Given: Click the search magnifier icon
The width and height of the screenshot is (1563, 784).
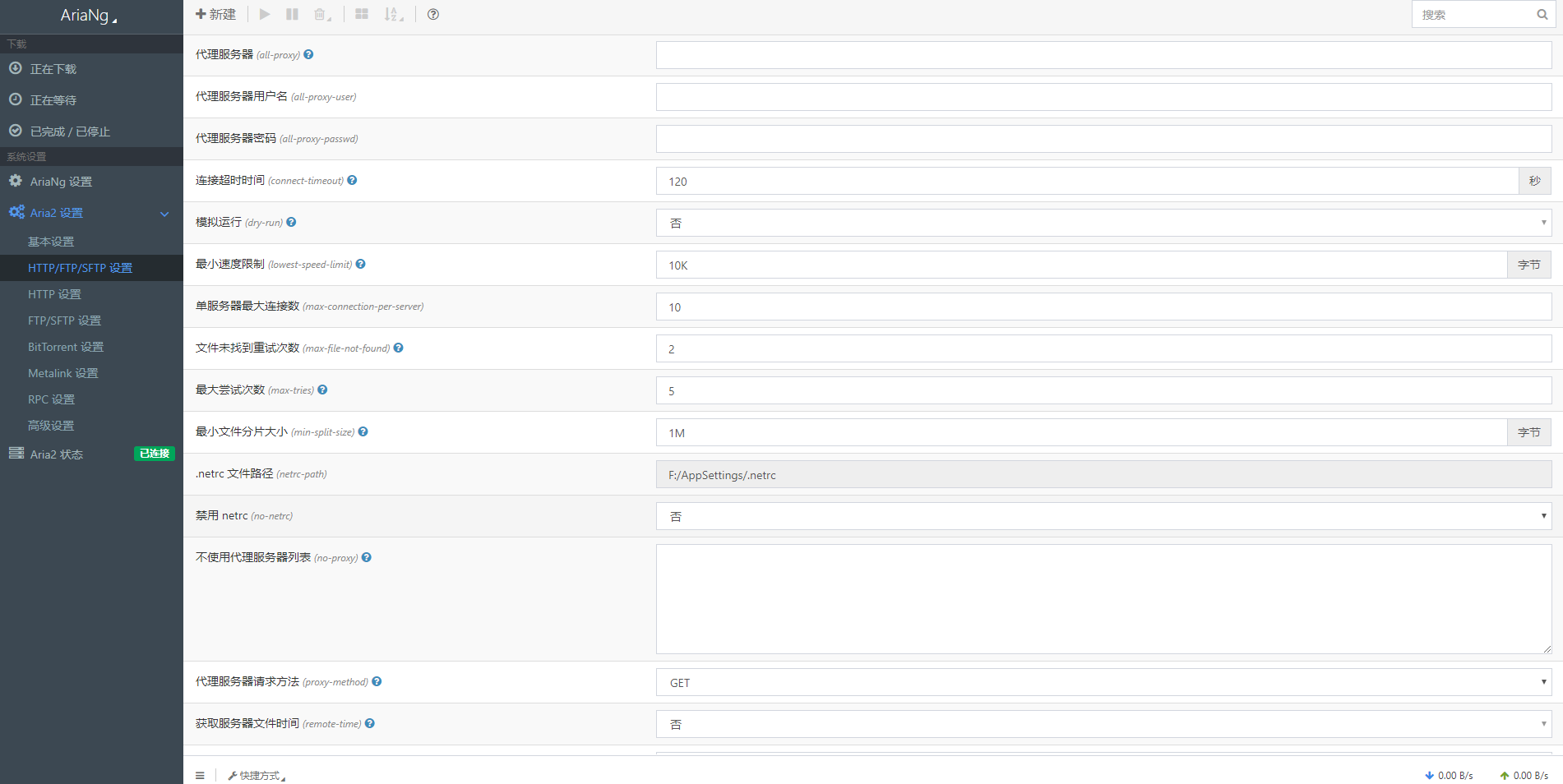Looking at the screenshot, I should tap(1542, 14).
